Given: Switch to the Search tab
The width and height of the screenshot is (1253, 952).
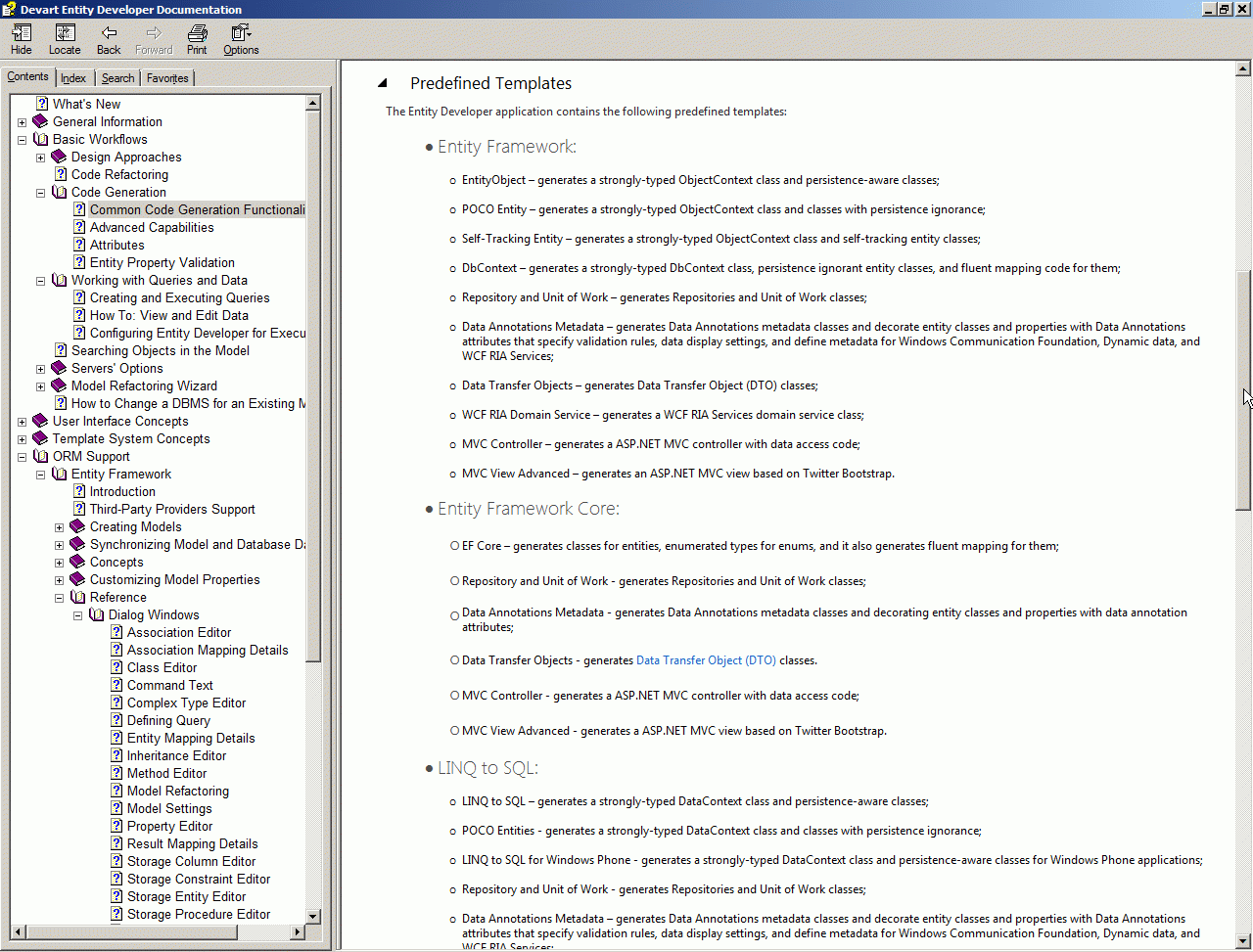Looking at the screenshot, I should click(x=117, y=78).
